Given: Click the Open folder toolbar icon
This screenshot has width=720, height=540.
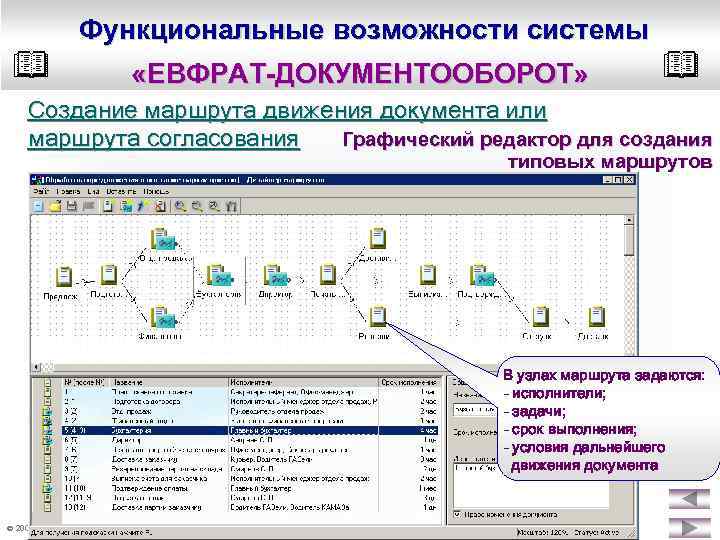Looking at the screenshot, I should [55, 206].
